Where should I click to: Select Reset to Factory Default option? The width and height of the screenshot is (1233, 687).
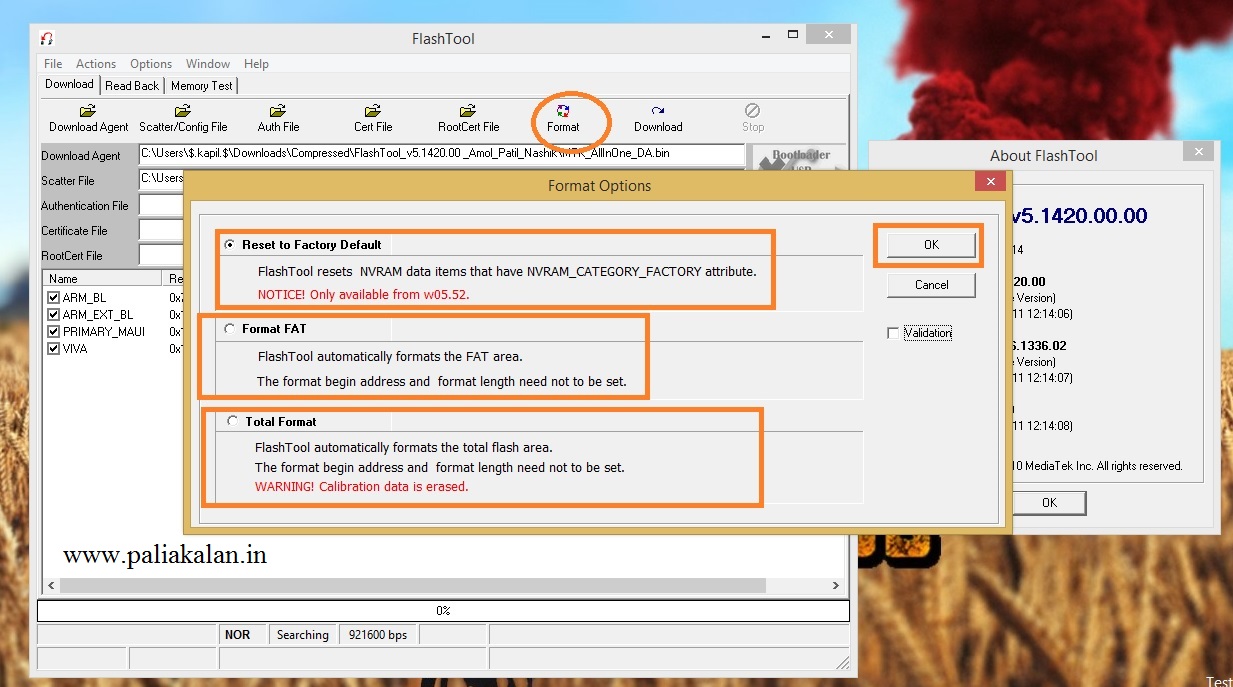(x=231, y=245)
